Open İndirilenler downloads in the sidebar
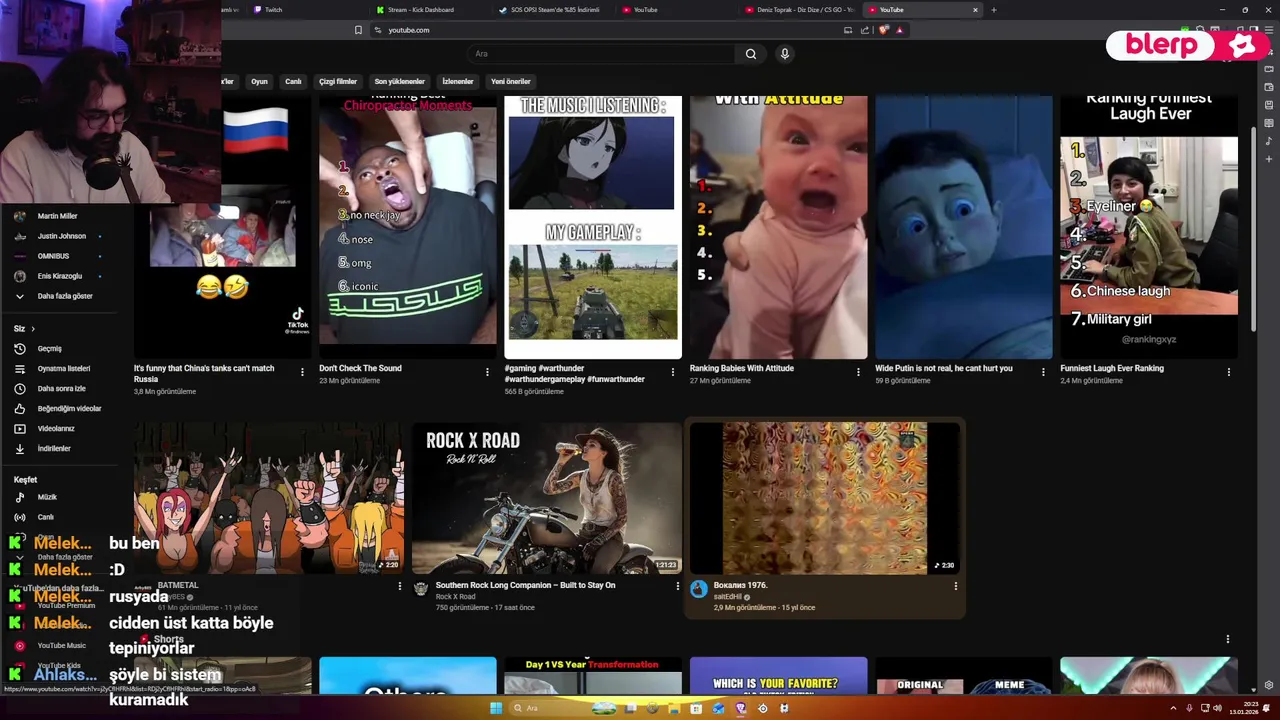The width and height of the screenshot is (1280, 720). 54,449
